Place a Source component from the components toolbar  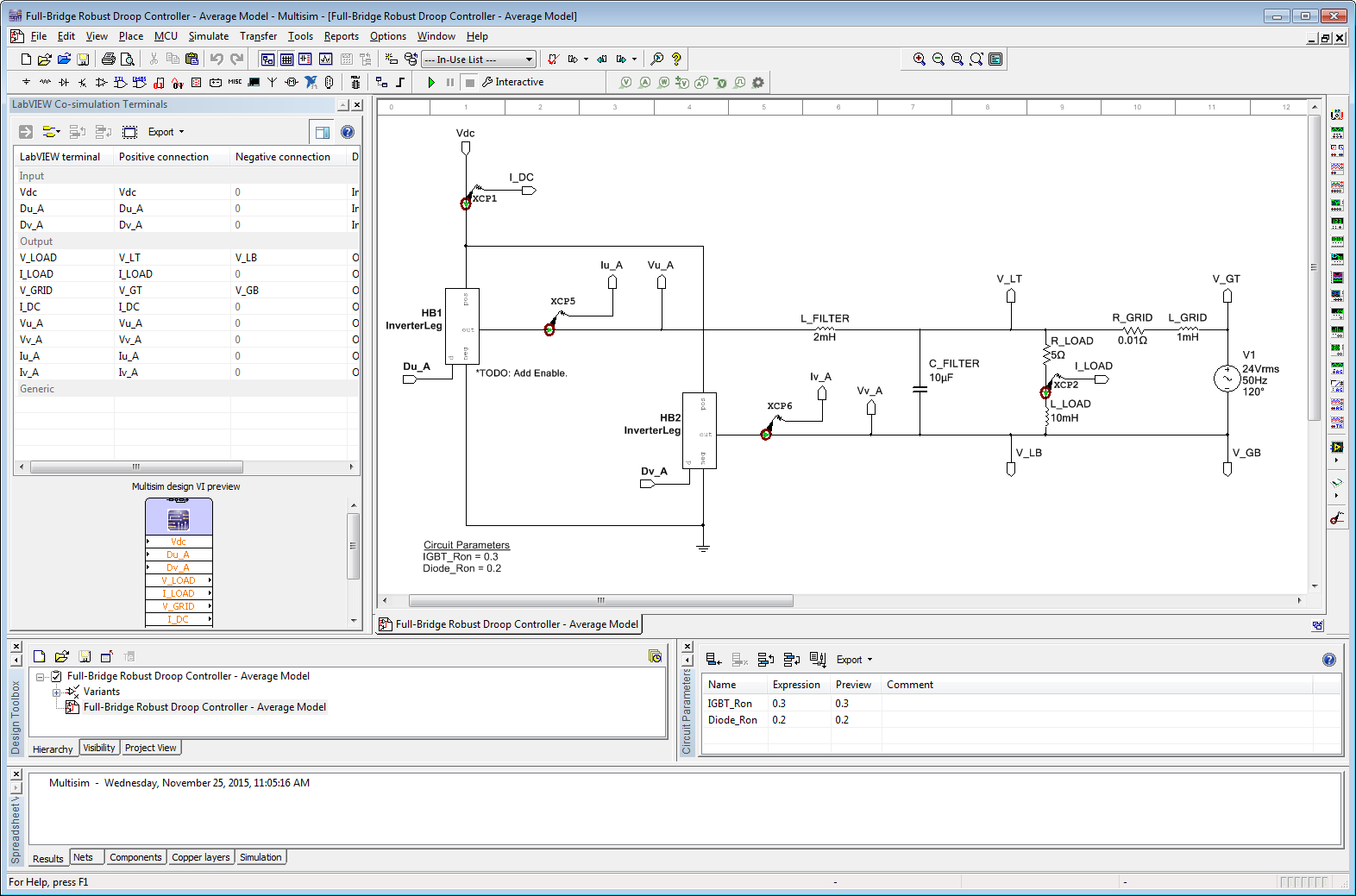[x=27, y=83]
